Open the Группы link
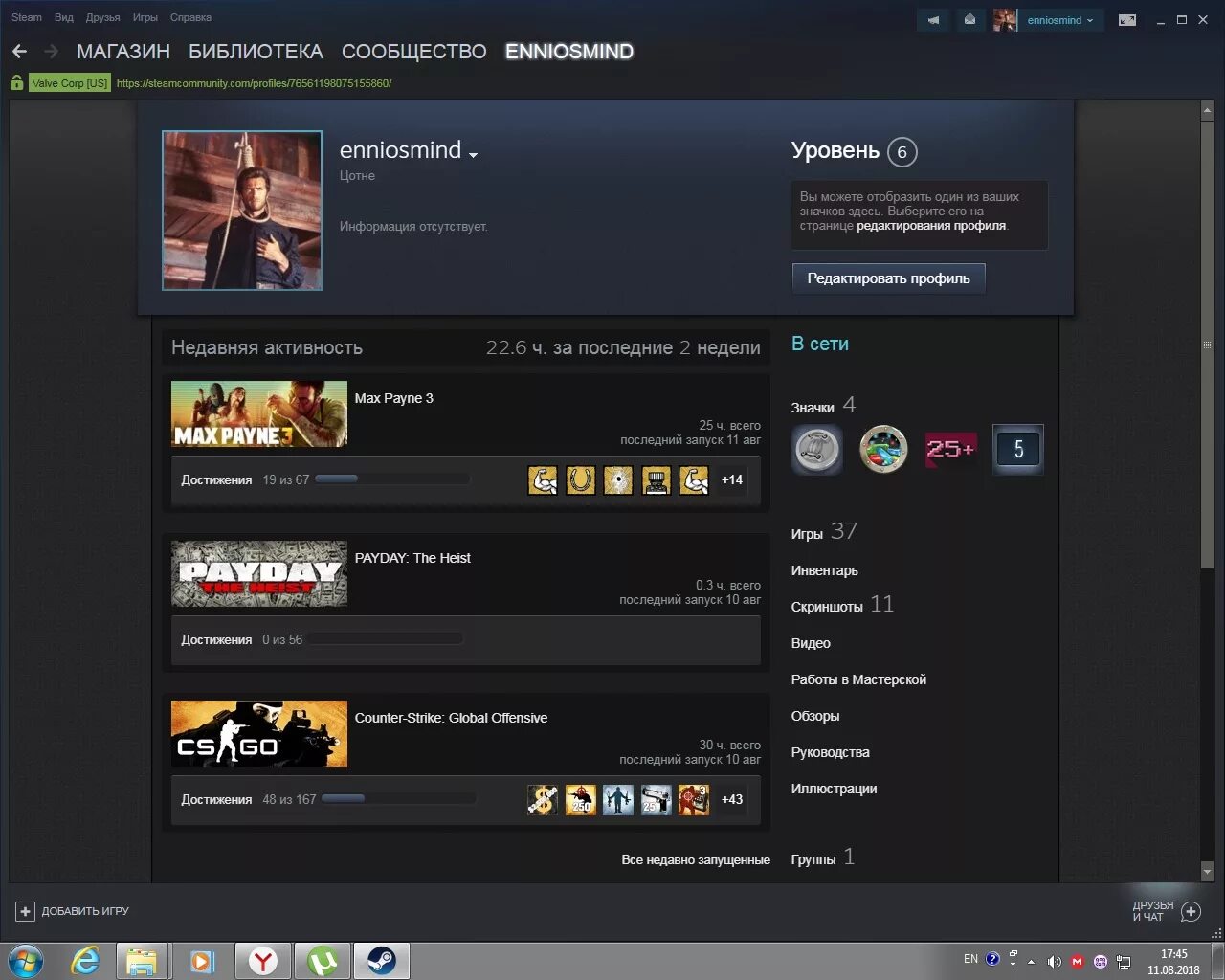The width and height of the screenshot is (1225, 980). click(813, 859)
